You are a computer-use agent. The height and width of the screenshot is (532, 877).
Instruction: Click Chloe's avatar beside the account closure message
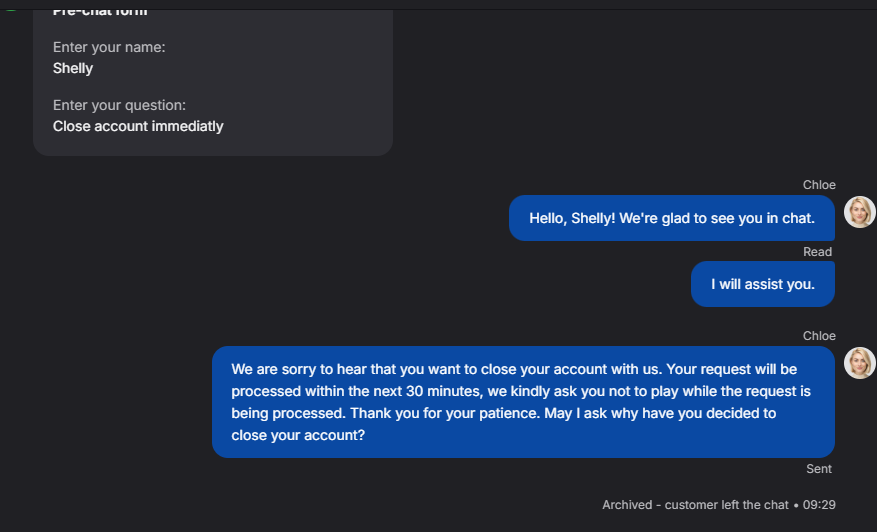coord(859,363)
